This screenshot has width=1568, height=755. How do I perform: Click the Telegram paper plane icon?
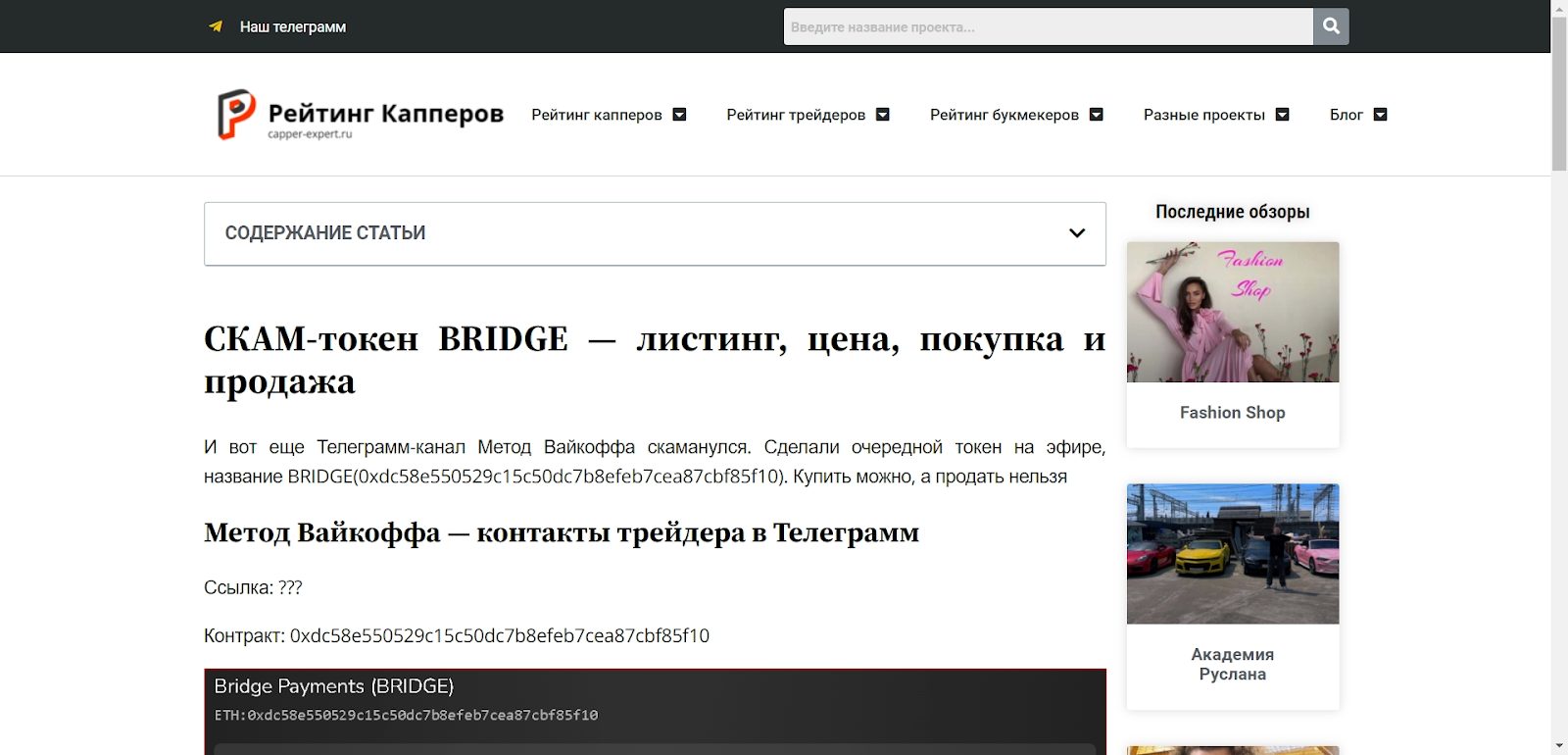tap(216, 26)
